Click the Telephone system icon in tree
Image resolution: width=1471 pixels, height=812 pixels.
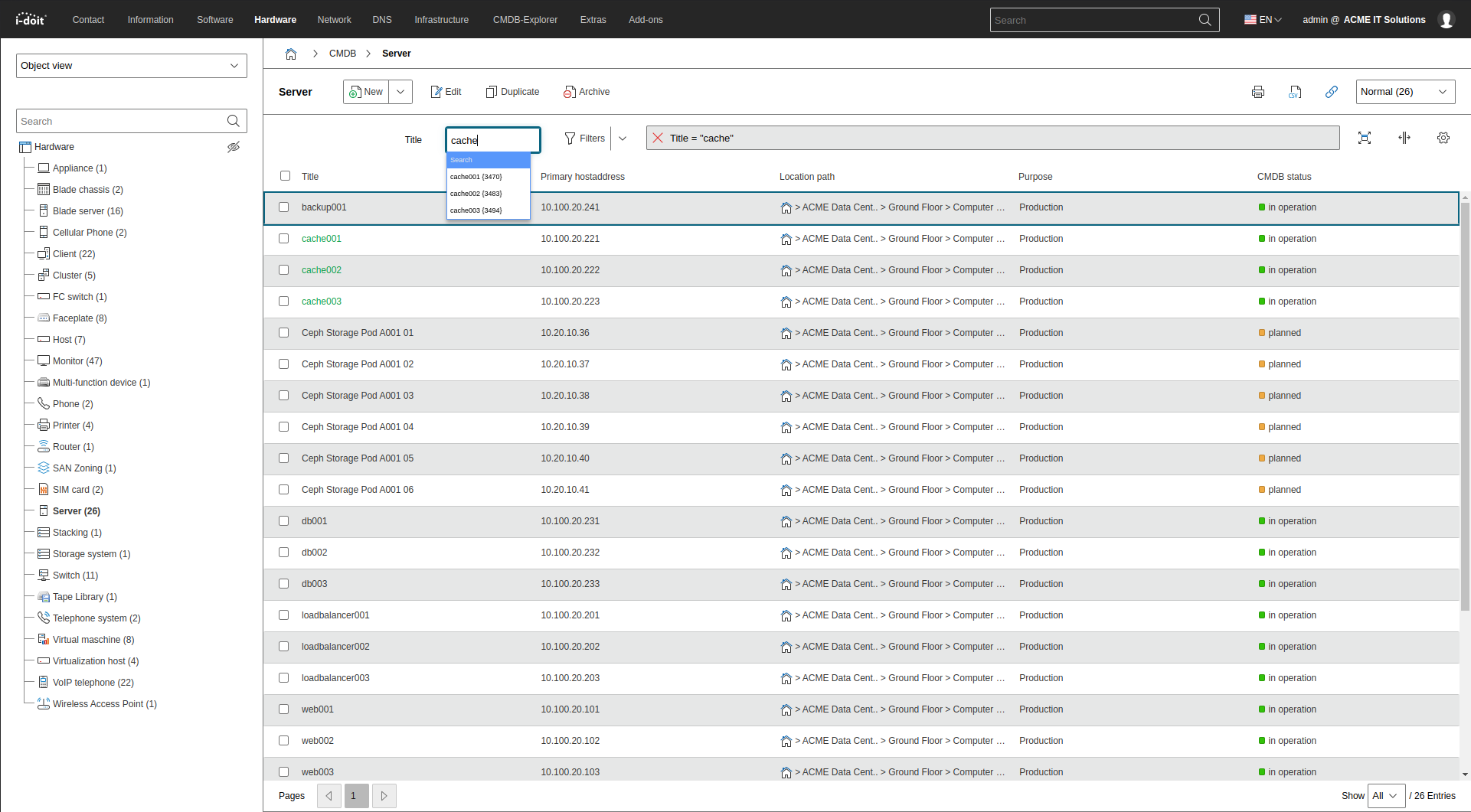coord(44,618)
